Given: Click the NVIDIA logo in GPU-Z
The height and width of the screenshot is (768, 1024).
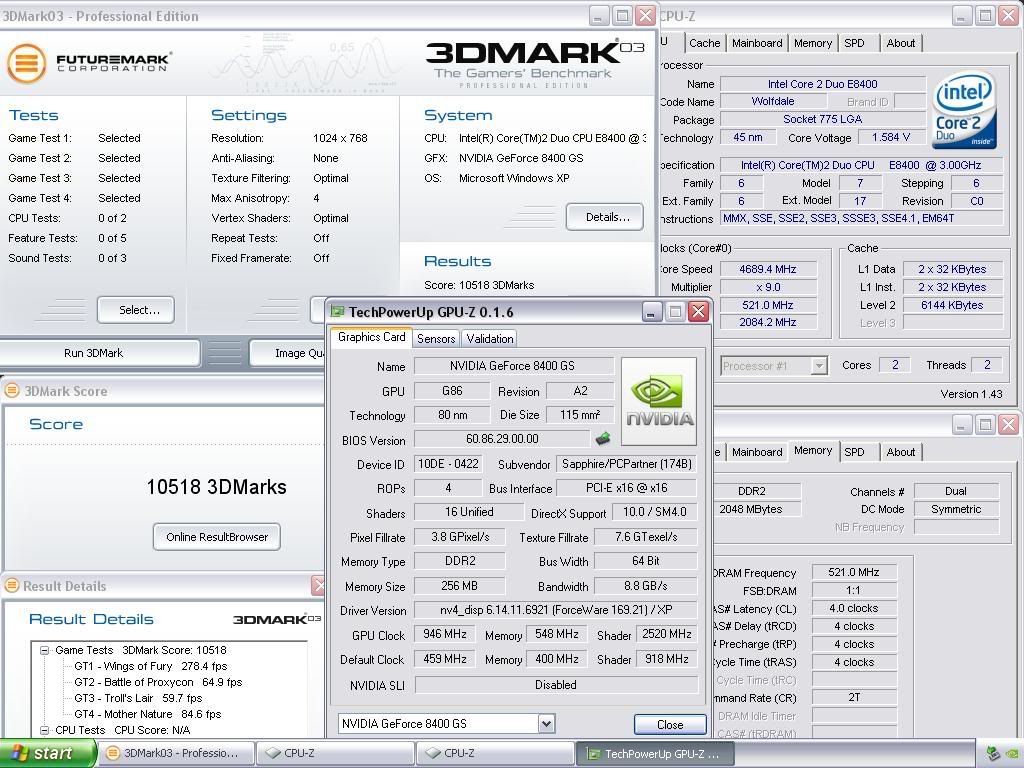Looking at the screenshot, I should tap(659, 401).
